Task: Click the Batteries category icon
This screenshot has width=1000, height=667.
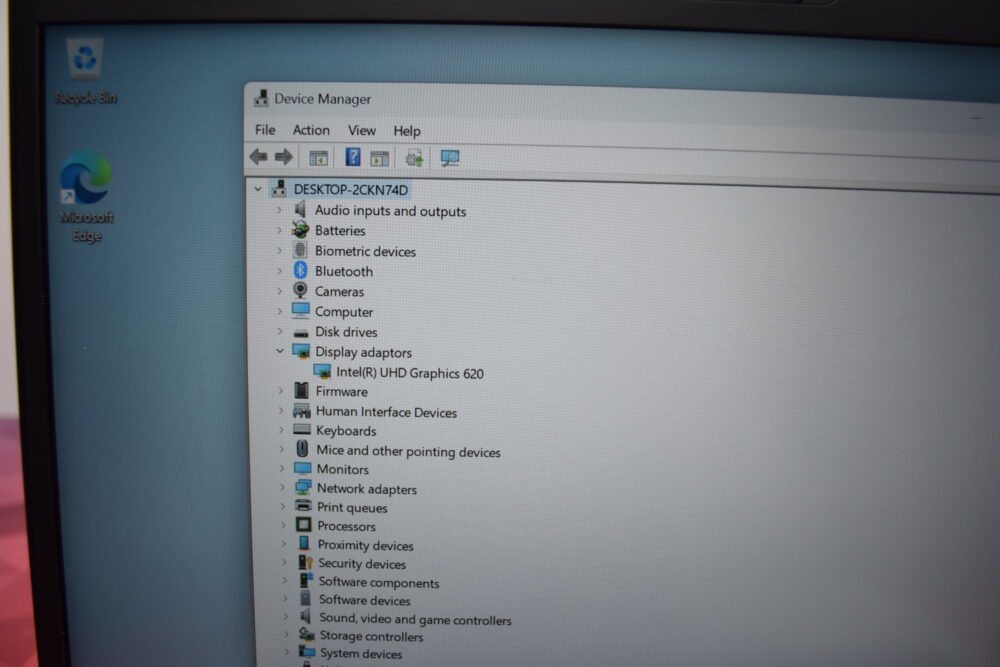Action: (x=300, y=230)
